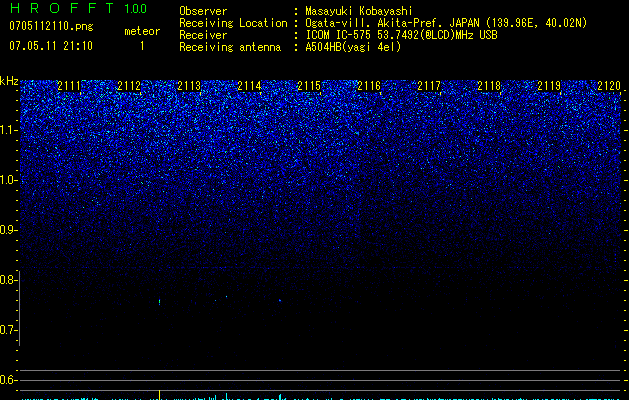This screenshot has height=400, width=629.
Task: Click the Receiving Location value text
Action: point(446,23)
